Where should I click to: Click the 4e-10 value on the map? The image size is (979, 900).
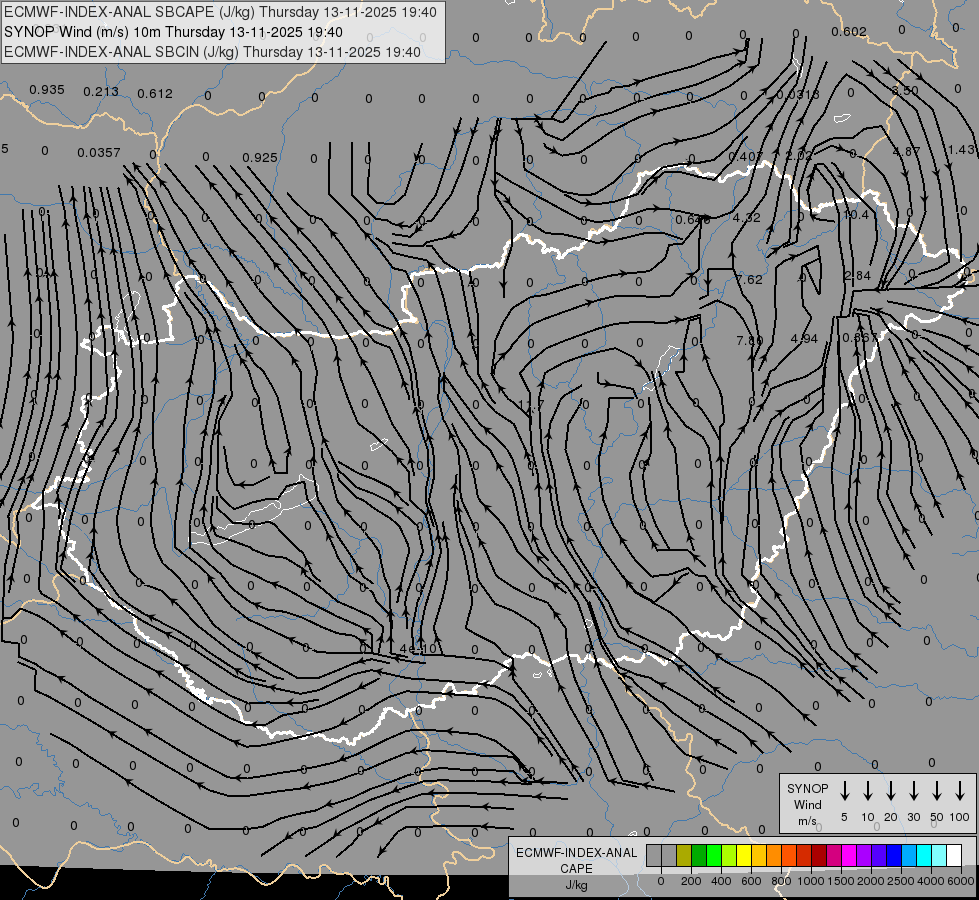[x=418, y=649]
